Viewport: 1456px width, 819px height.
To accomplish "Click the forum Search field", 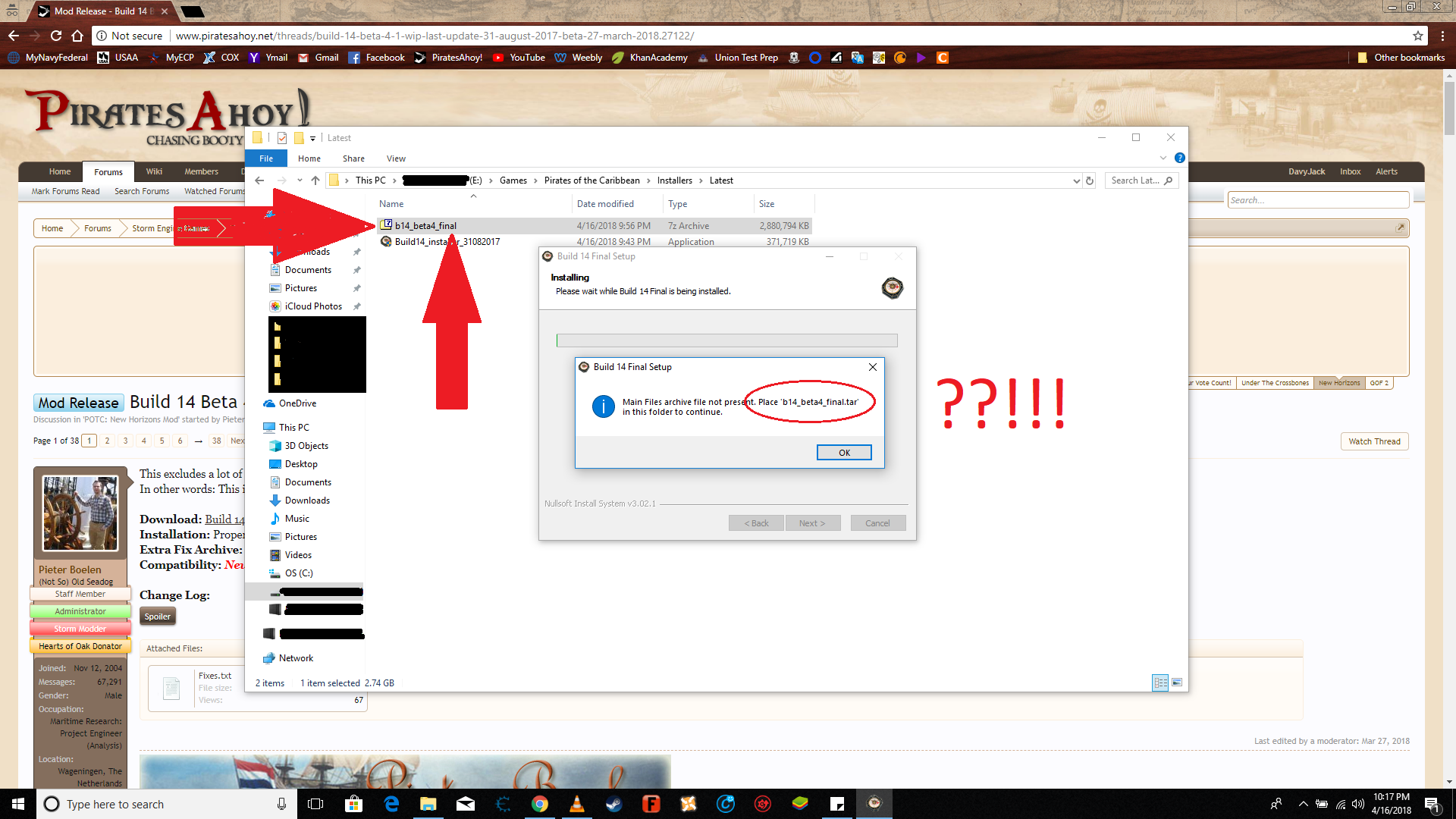I will [1318, 200].
